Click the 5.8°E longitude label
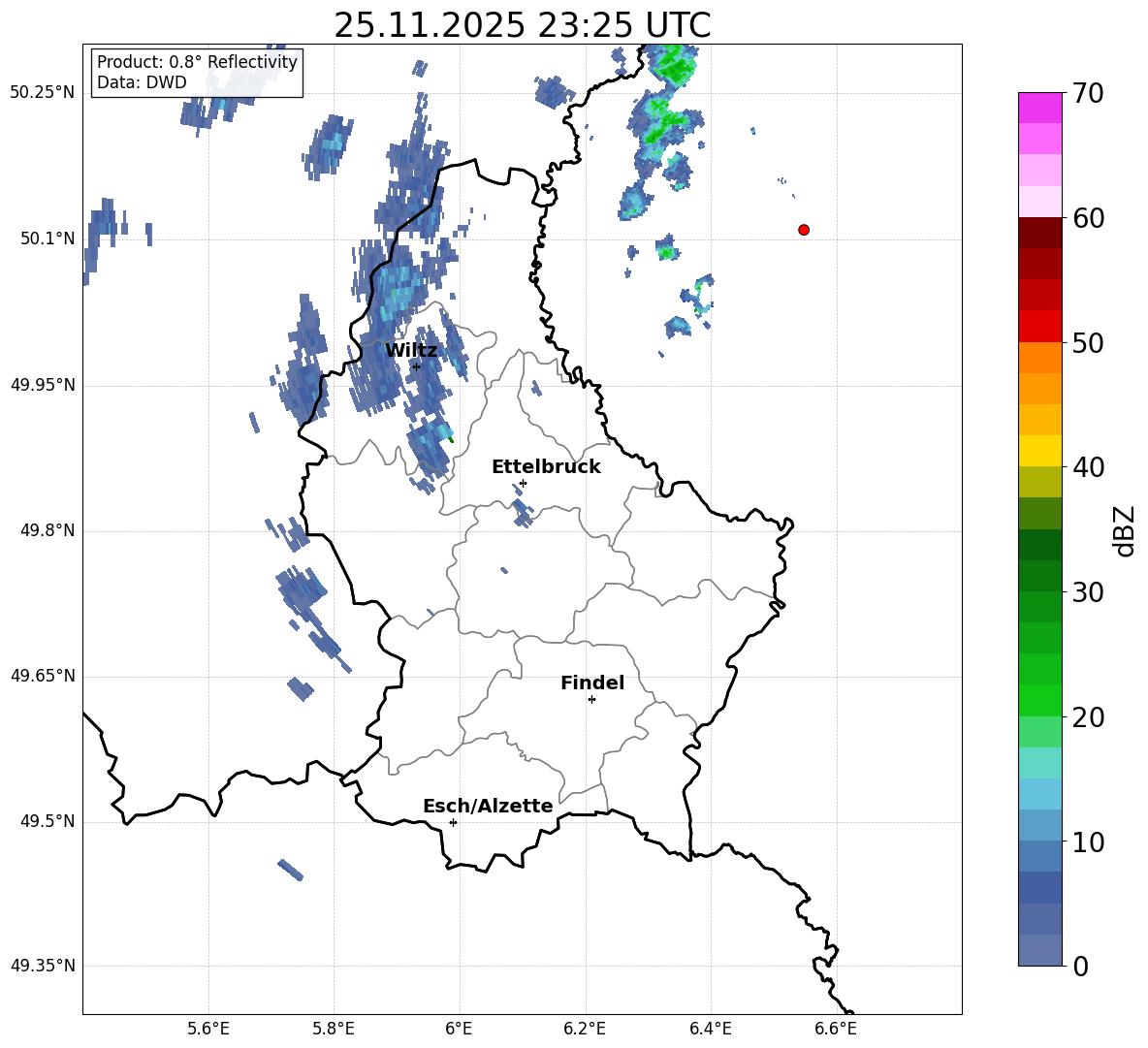The image size is (1148, 1048). [334, 1029]
